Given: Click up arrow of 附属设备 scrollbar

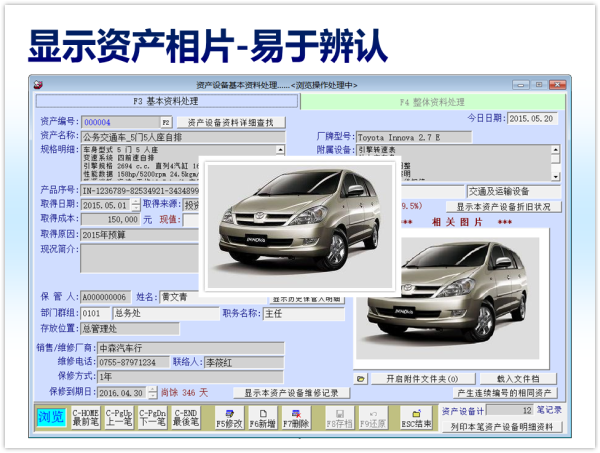Looking at the screenshot, I should pyautogui.click(x=556, y=149).
